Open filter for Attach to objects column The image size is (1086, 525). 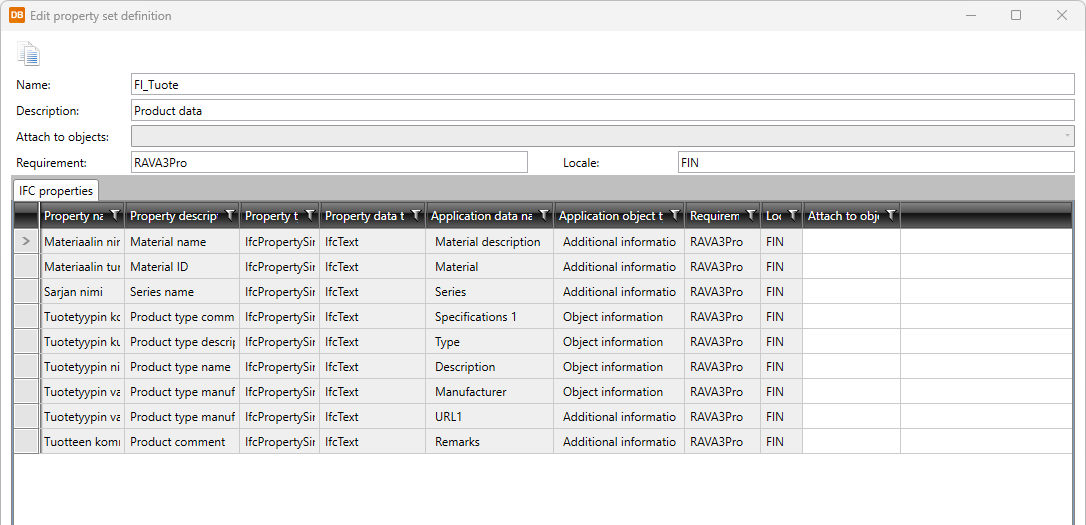[x=891, y=215]
